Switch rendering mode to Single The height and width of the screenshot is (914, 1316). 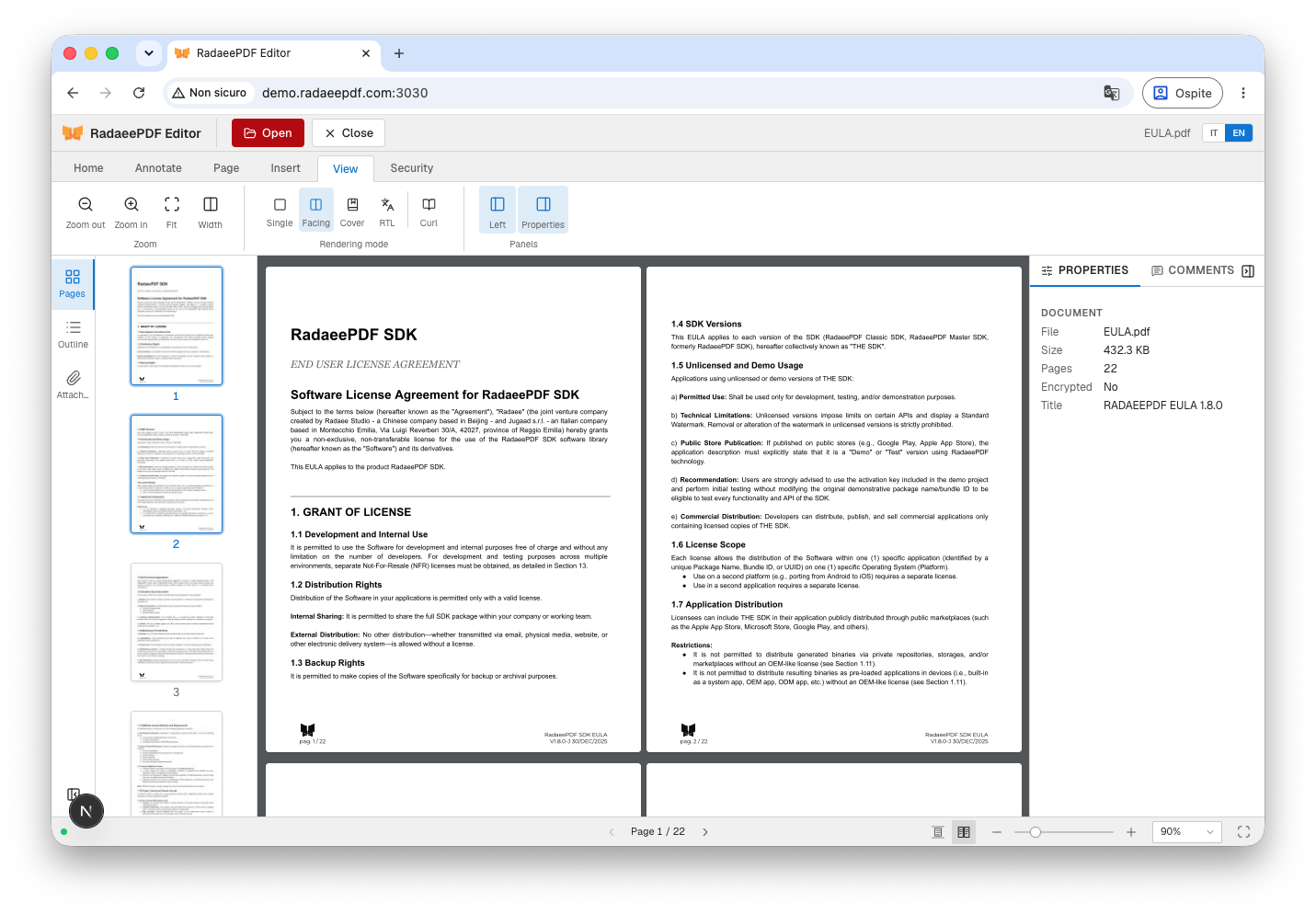280,210
